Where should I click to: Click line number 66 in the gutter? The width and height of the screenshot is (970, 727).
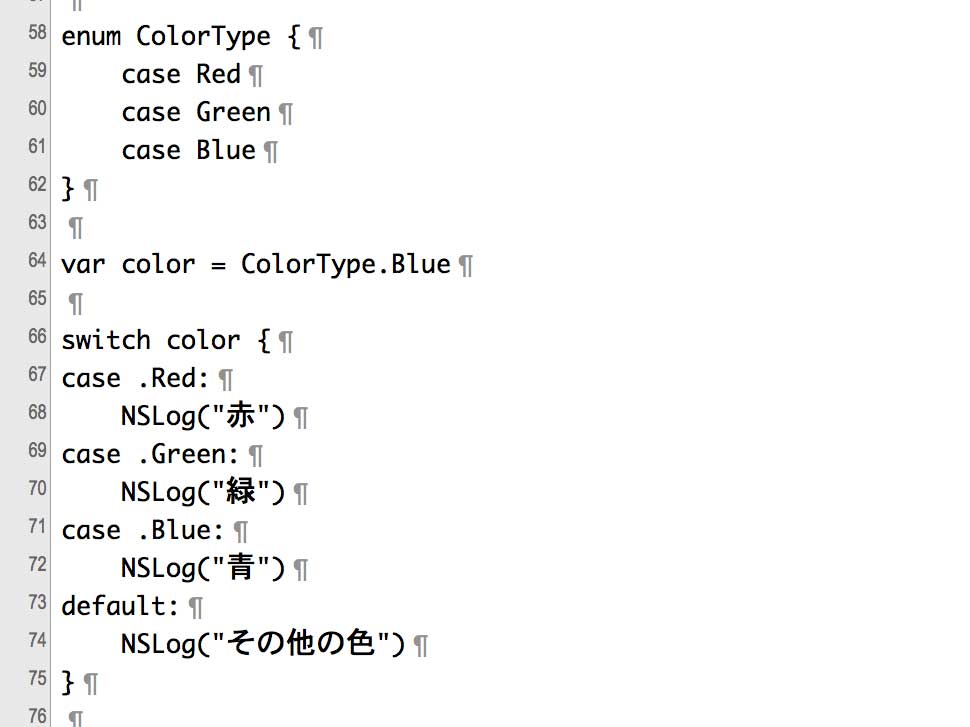pos(37,336)
